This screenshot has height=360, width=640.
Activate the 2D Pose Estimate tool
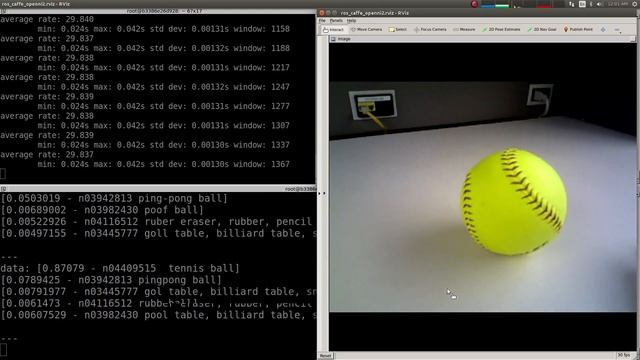pos(501,29)
